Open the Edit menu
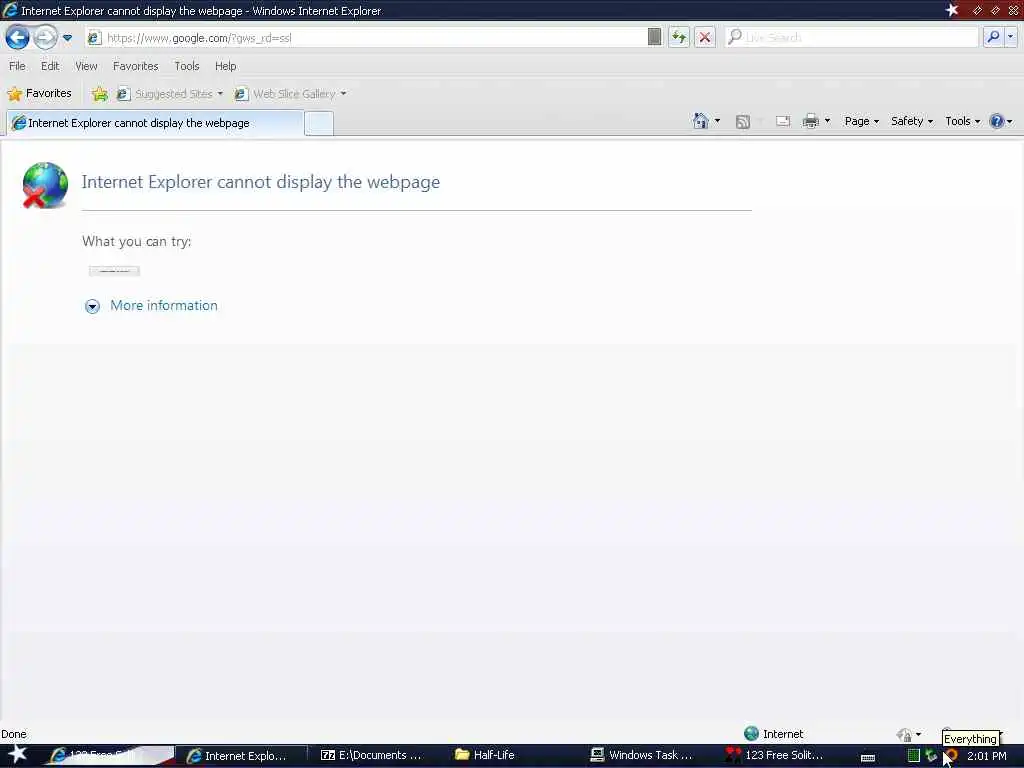This screenshot has height=768, width=1024. click(x=50, y=66)
